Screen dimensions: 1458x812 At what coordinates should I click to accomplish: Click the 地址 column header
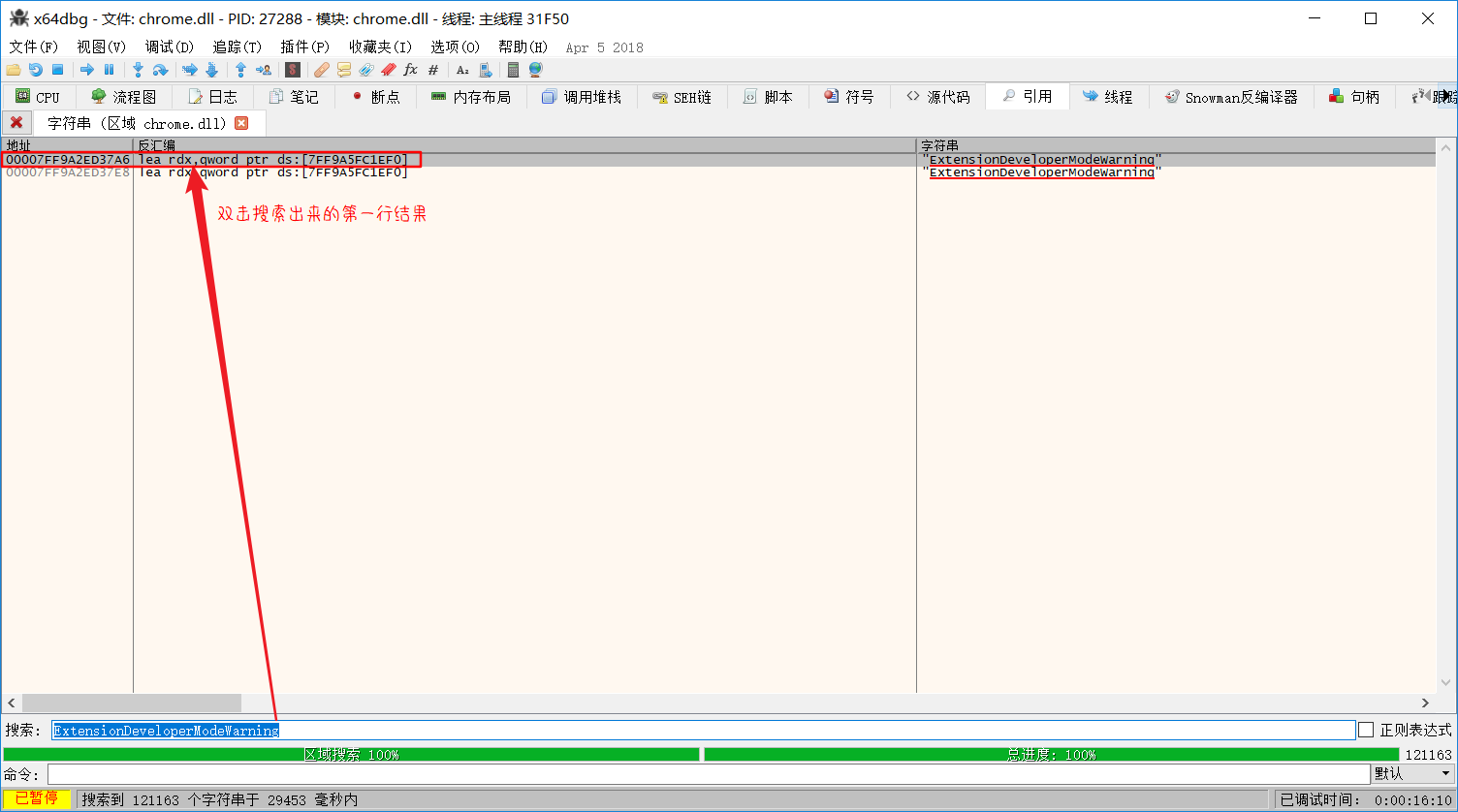pos(67,145)
